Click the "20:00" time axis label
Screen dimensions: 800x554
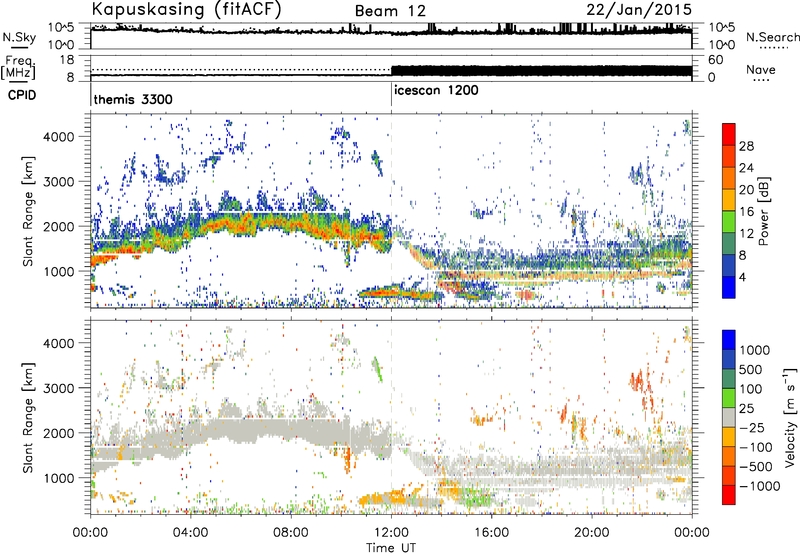click(591, 533)
